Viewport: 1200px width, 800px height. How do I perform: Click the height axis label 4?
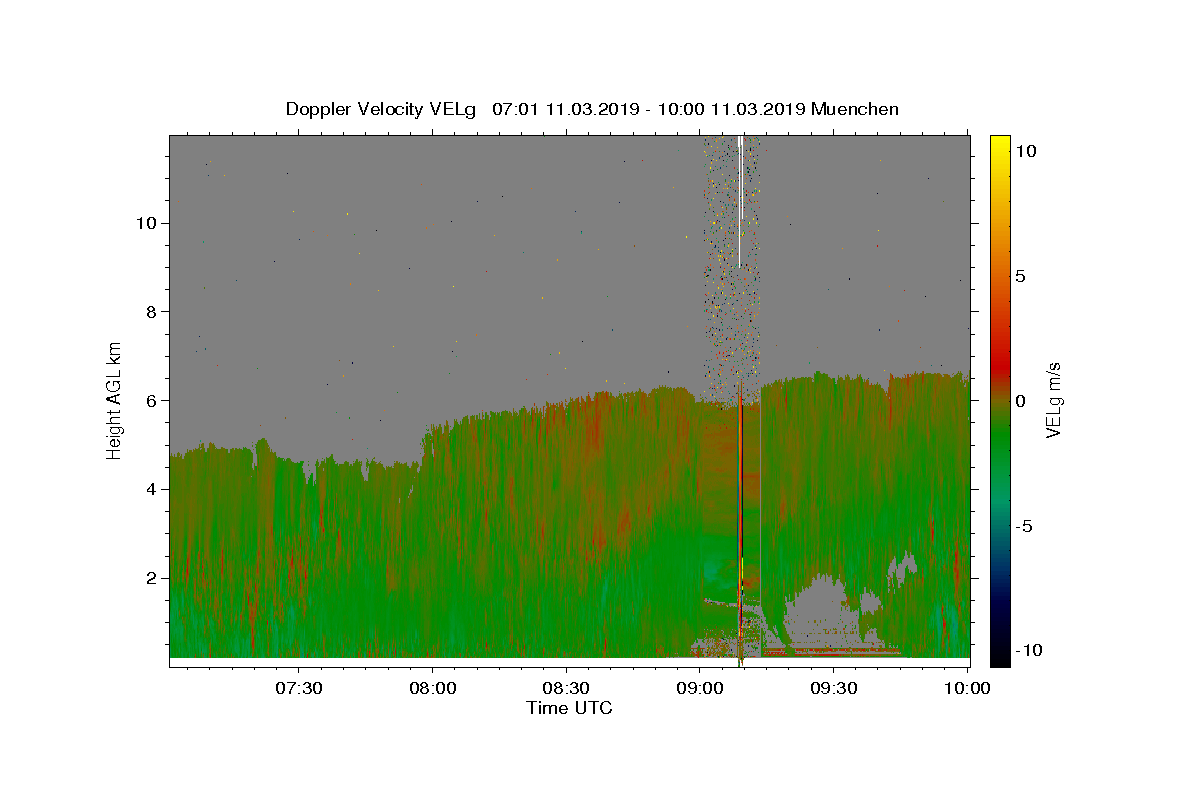(152, 489)
